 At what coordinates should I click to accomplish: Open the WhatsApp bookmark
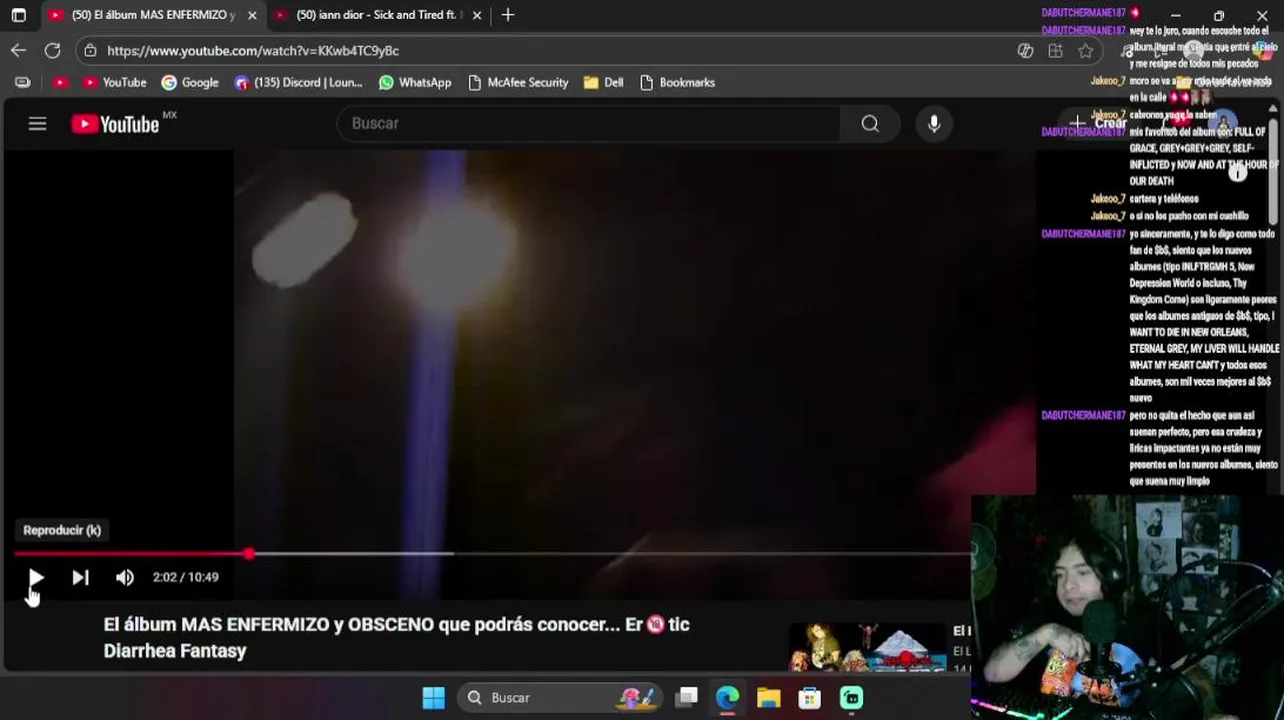[415, 82]
